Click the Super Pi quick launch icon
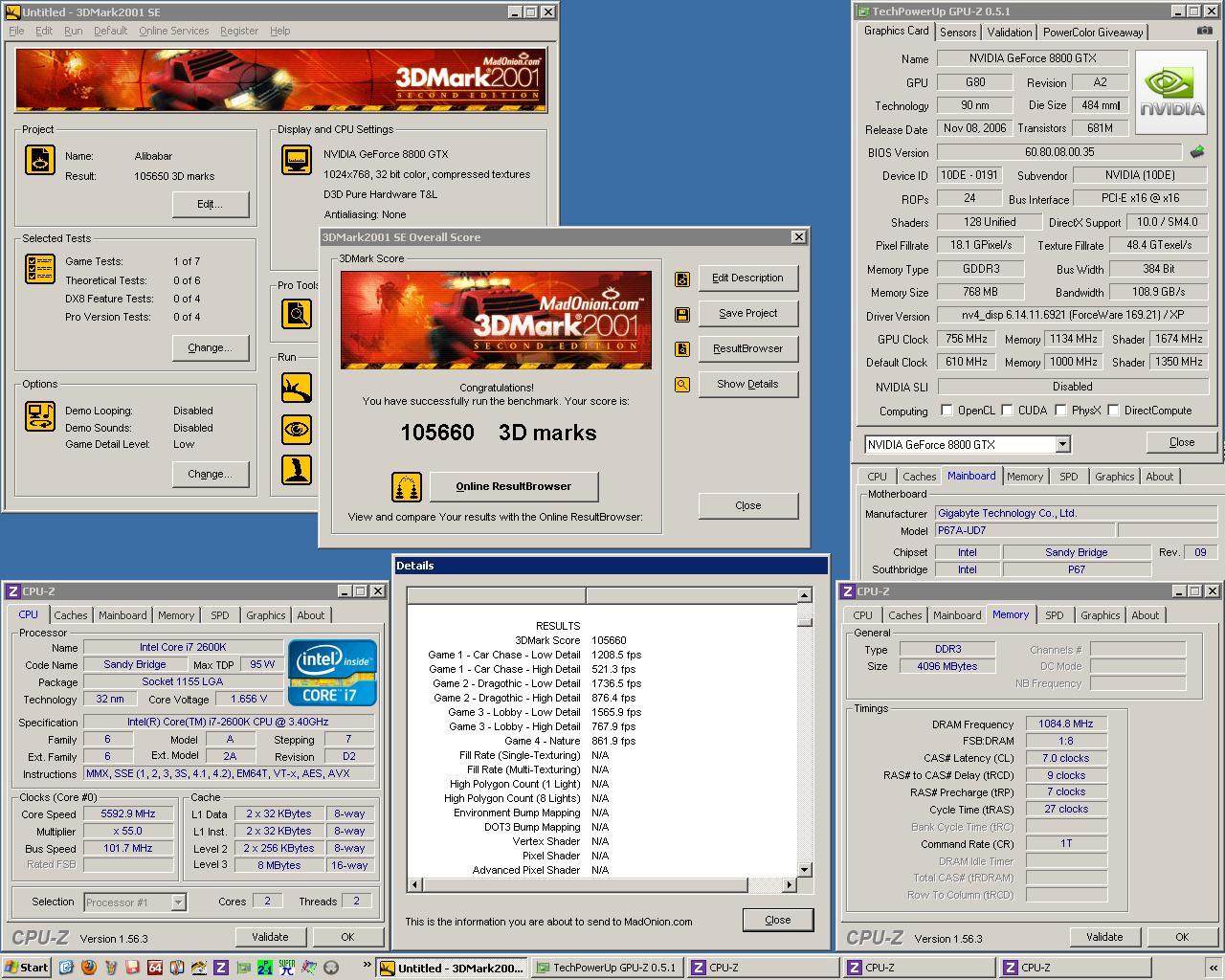The width and height of the screenshot is (1225, 980). [x=286, y=968]
